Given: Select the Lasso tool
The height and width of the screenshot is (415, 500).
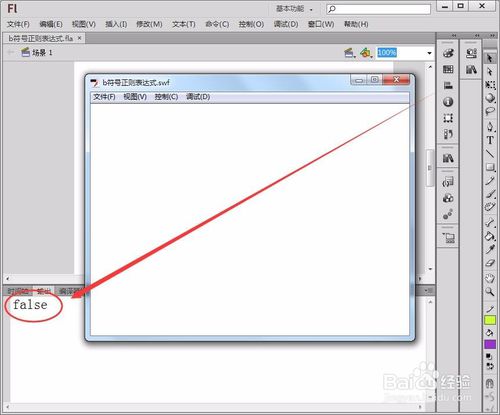Looking at the screenshot, I should 490,111.
